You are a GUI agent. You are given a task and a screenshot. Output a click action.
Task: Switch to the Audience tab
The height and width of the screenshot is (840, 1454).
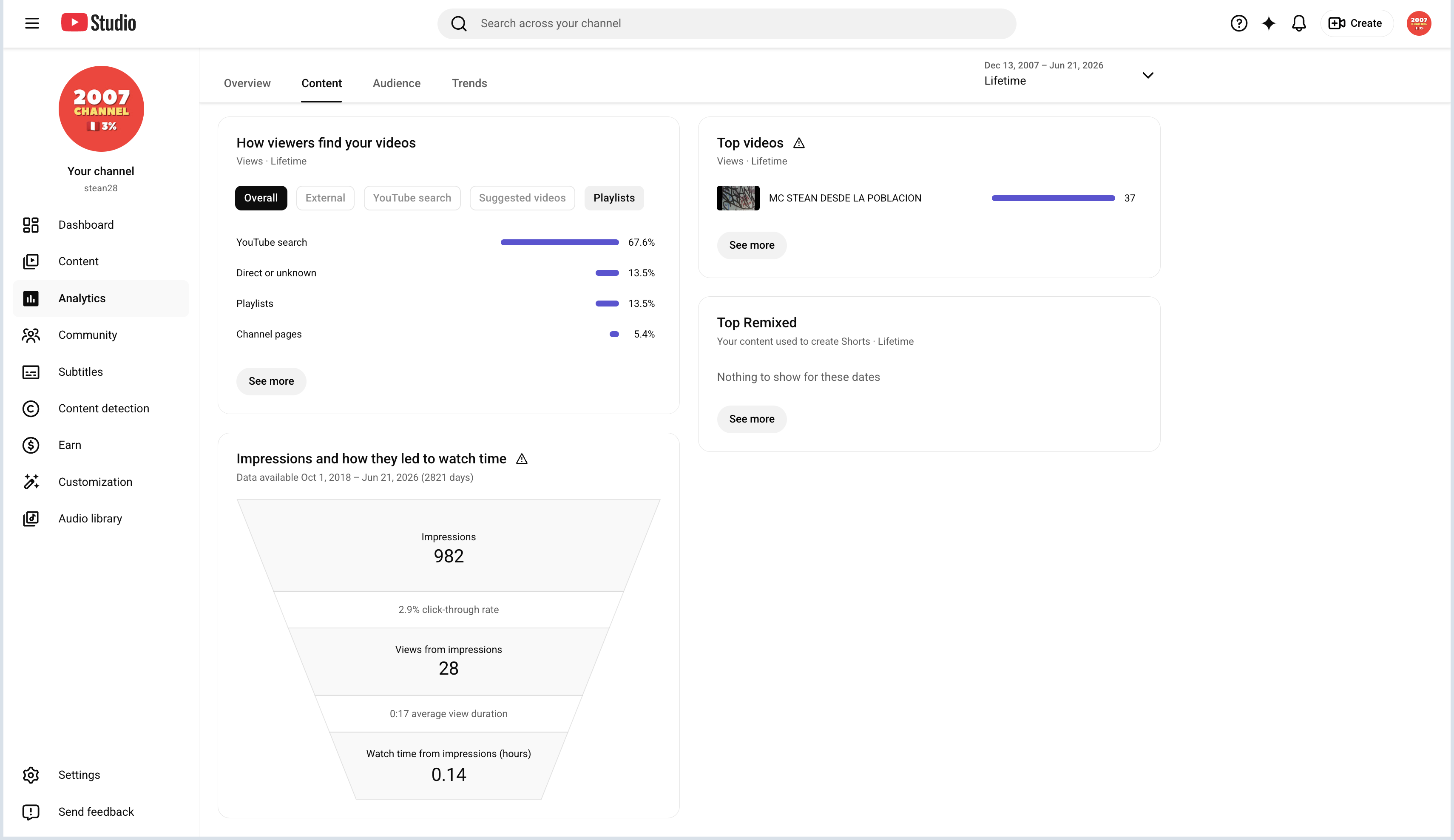(396, 83)
